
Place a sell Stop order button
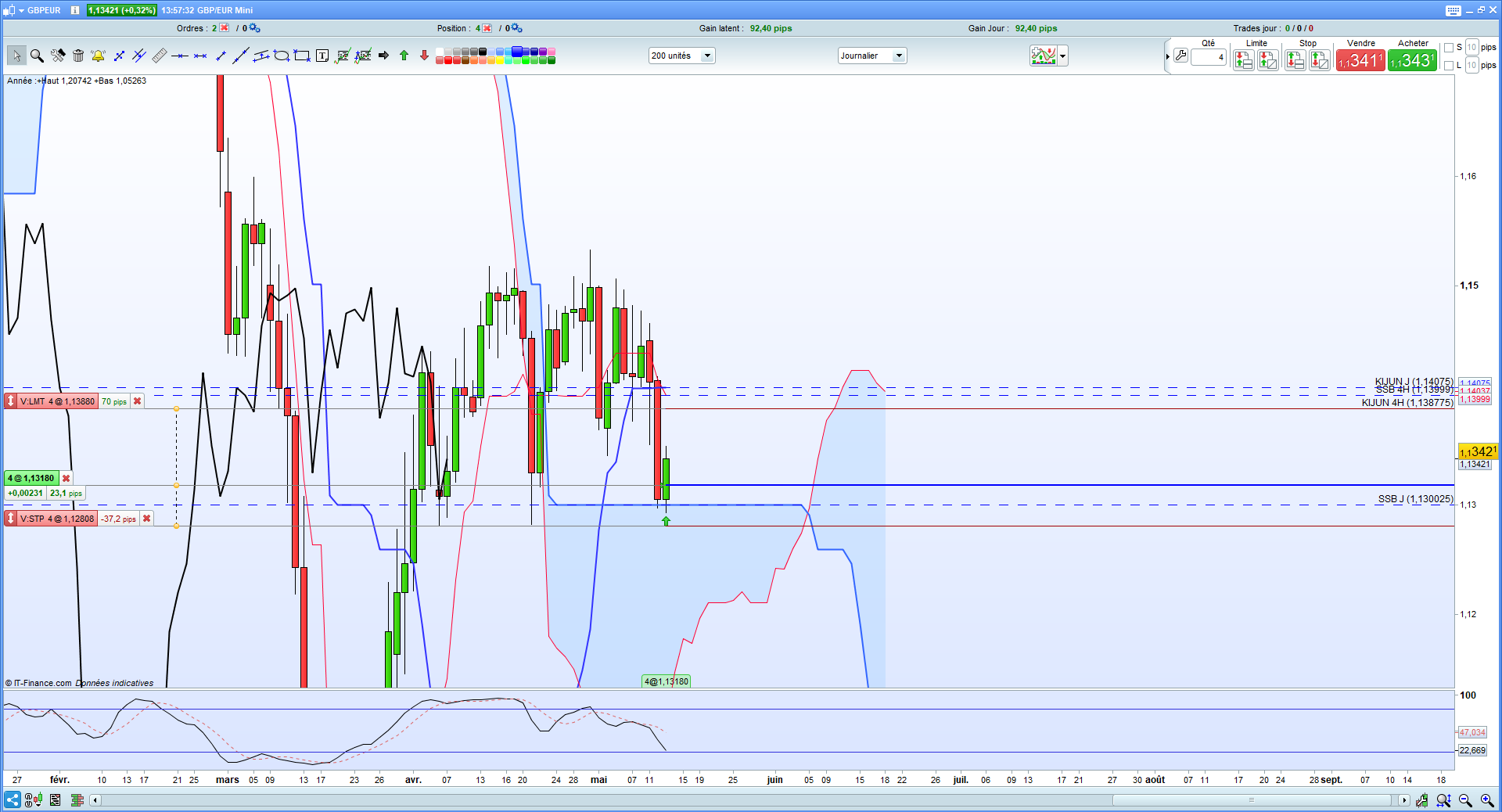point(1295,60)
